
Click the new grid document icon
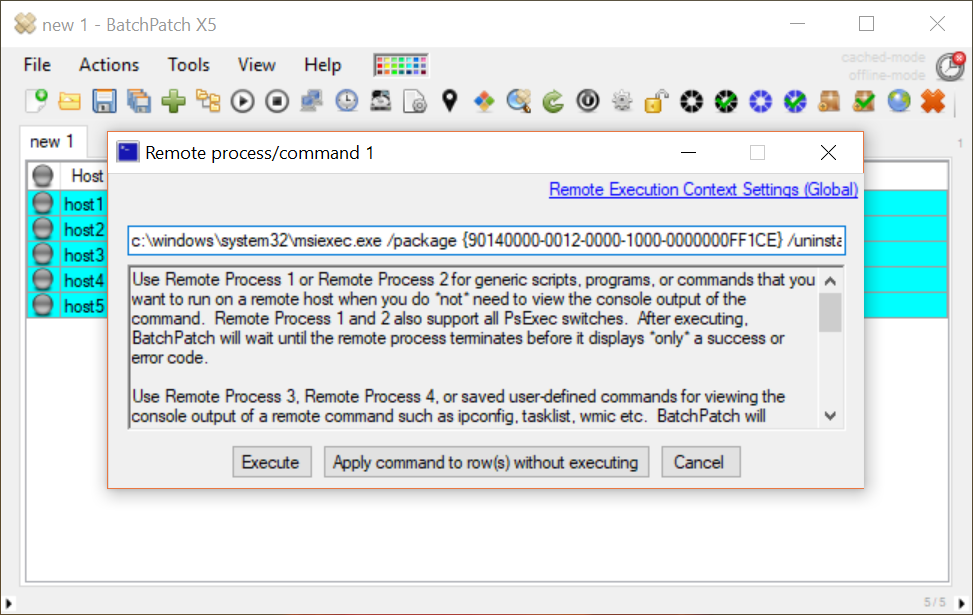click(x=36, y=101)
